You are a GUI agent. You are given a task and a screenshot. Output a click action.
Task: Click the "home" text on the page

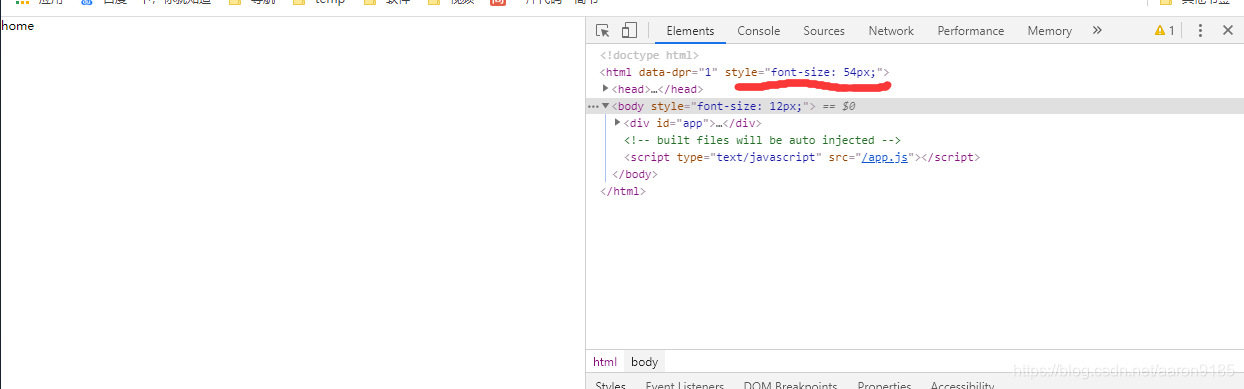point(17,26)
